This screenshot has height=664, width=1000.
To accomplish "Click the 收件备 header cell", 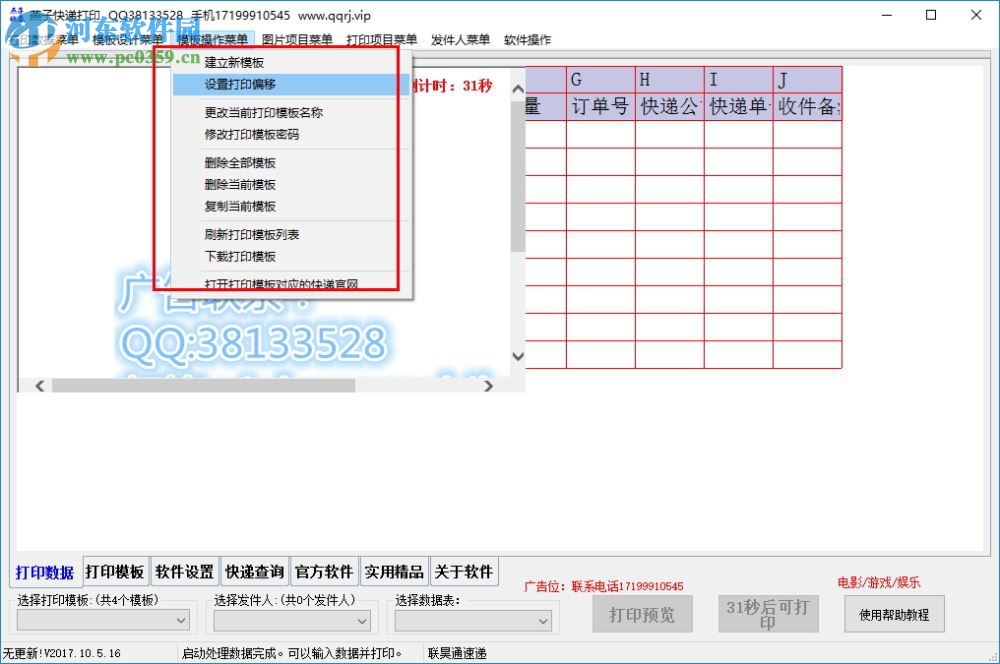I will point(807,107).
